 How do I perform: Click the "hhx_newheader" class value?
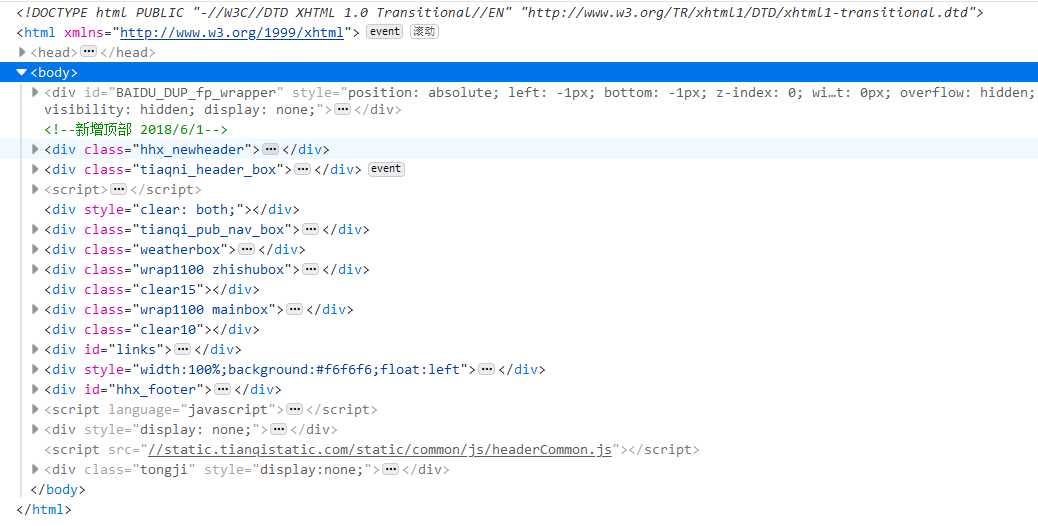(191, 149)
